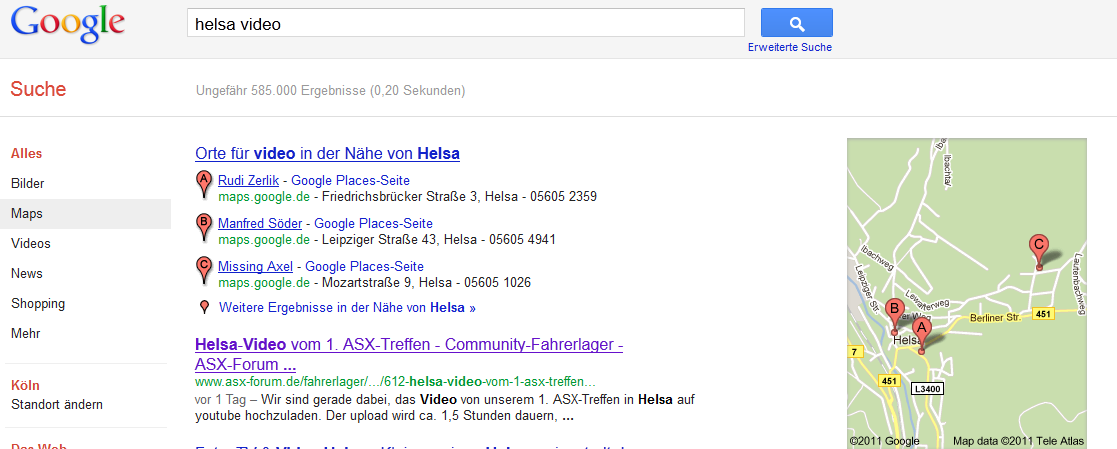The width and height of the screenshot is (1117, 449).
Task: Click the Helsa map thumbnail
Action: [x=967, y=292]
